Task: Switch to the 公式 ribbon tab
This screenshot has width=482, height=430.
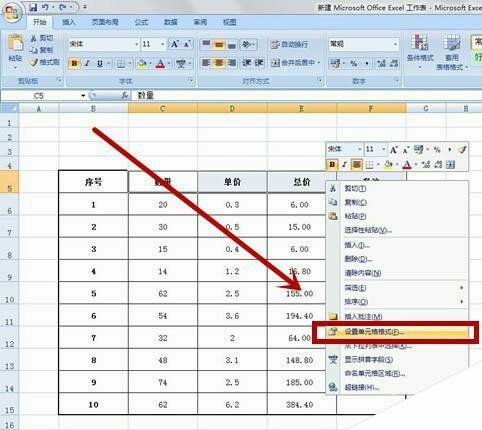Action: tap(141, 22)
